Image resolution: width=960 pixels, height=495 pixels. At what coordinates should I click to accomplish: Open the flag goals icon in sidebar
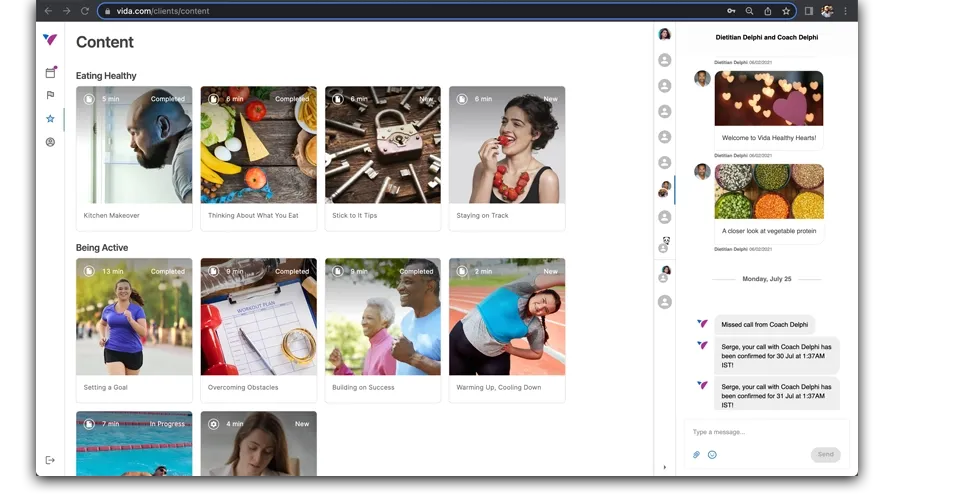coord(50,95)
